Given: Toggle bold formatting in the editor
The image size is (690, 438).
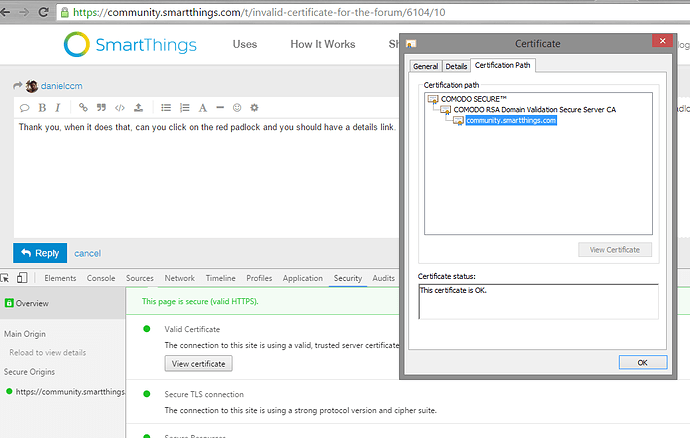Looking at the screenshot, I should 42,107.
